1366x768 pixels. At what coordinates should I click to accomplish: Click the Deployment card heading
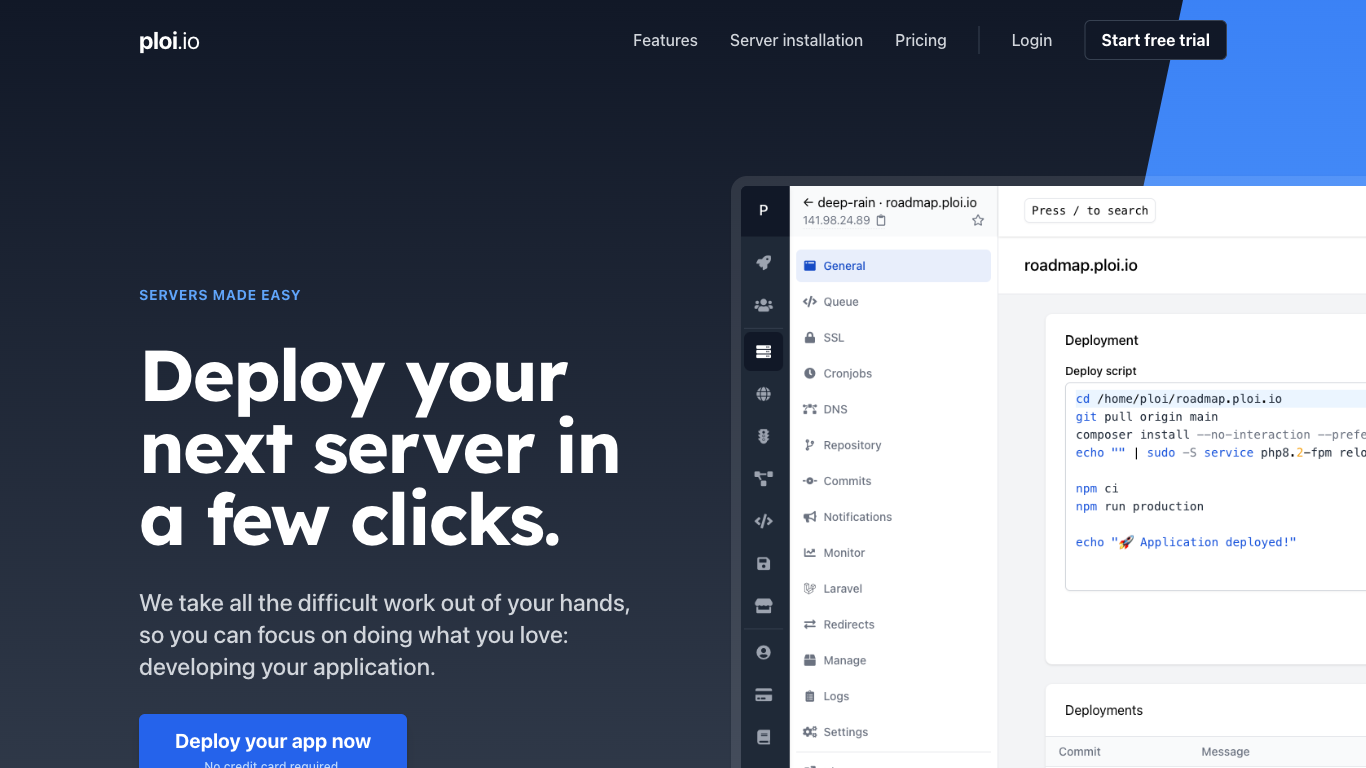click(x=1102, y=340)
